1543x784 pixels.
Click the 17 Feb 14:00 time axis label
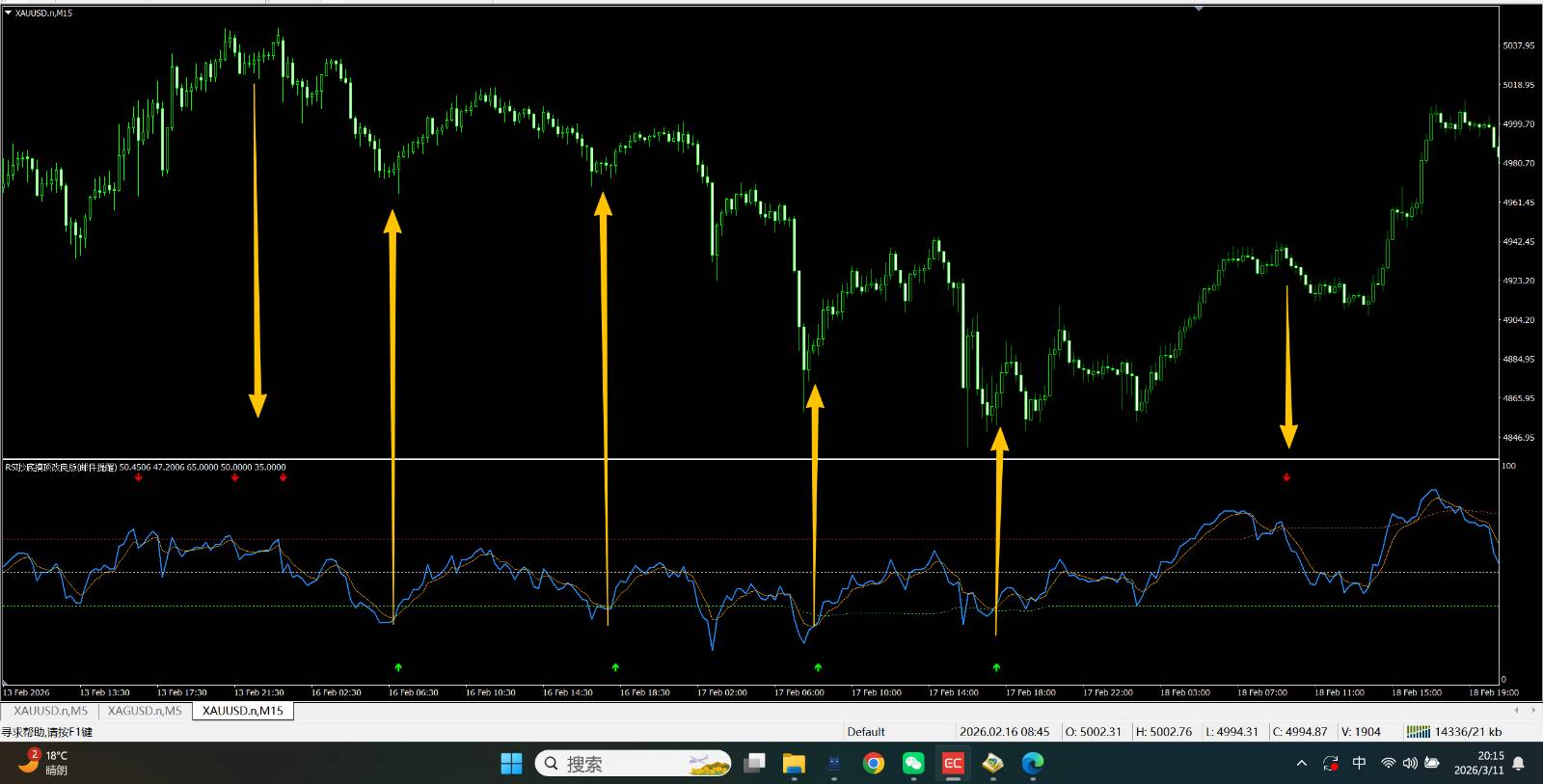point(953,692)
